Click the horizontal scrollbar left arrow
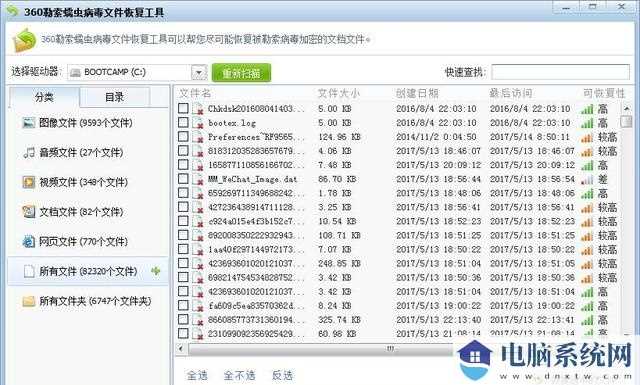The height and width of the screenshot is (385, 640). point(181,349)
